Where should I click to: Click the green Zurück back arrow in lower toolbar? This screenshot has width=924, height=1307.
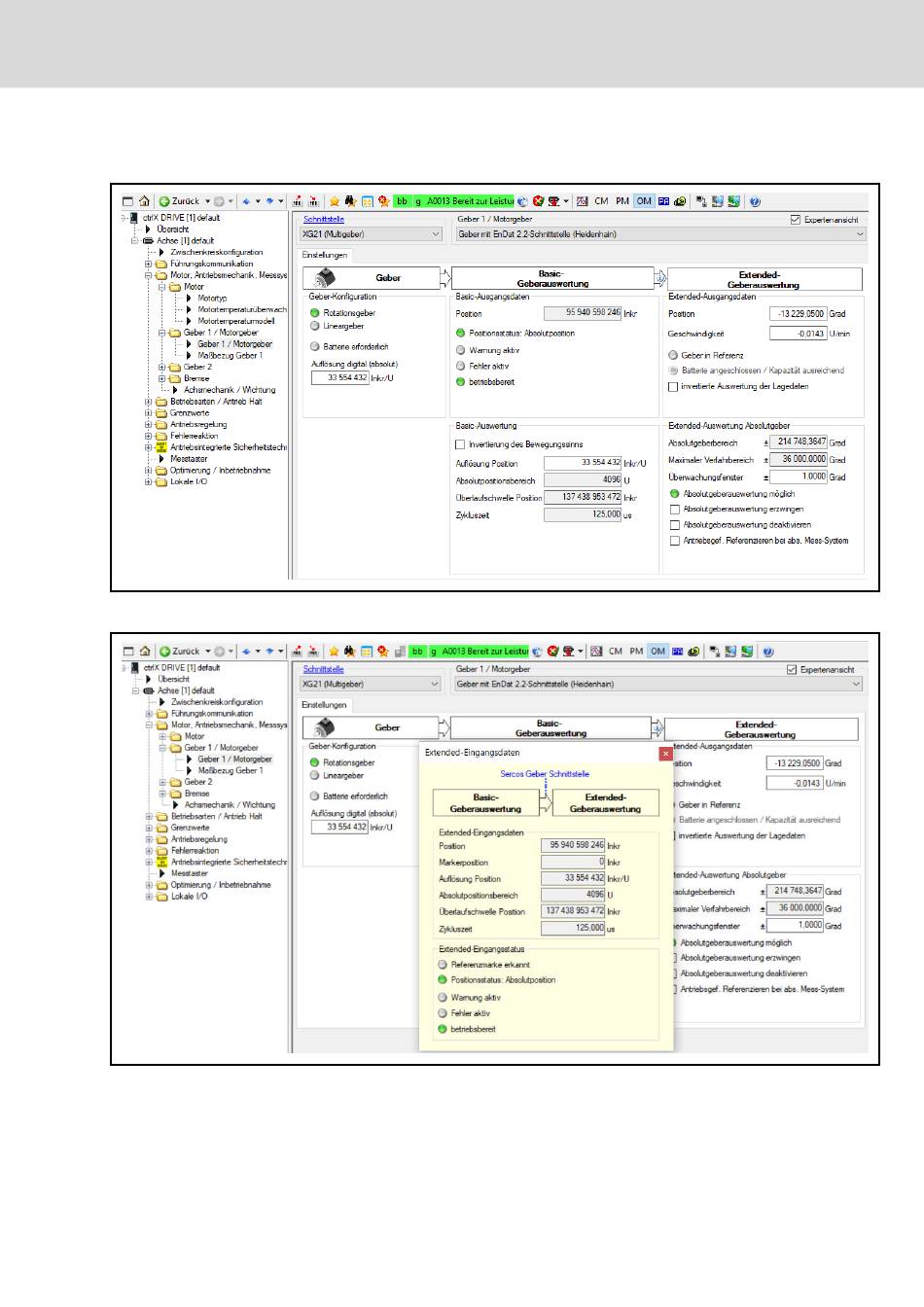tap(165, 652)
